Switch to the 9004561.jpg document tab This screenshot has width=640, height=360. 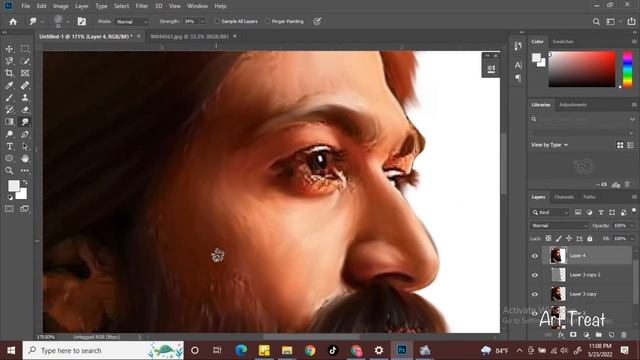pyautogui.click(x=189, y=36)
